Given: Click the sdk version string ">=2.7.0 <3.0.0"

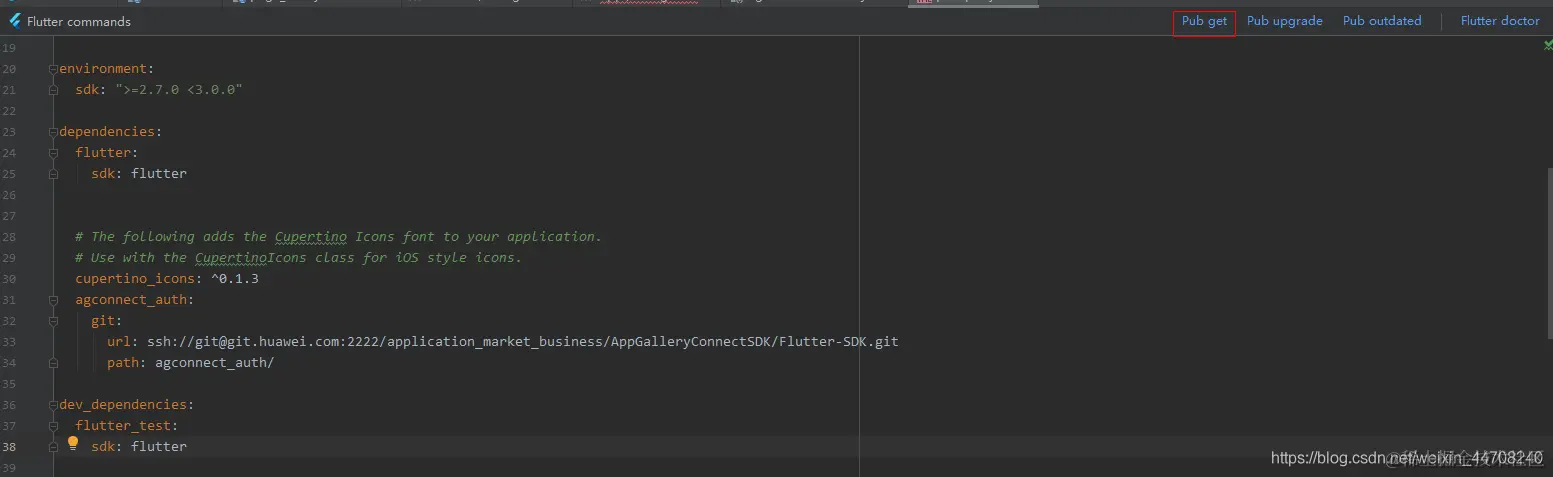Looking at the screenshot, I should tap(179, 90).
